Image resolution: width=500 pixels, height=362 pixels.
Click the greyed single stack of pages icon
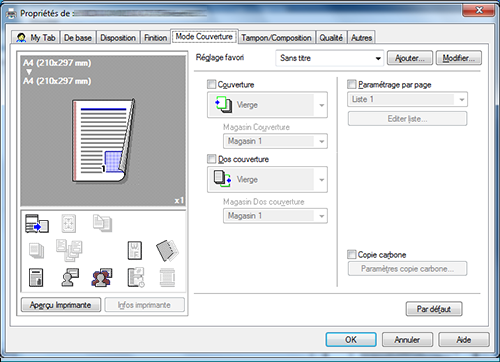(36, 250)
